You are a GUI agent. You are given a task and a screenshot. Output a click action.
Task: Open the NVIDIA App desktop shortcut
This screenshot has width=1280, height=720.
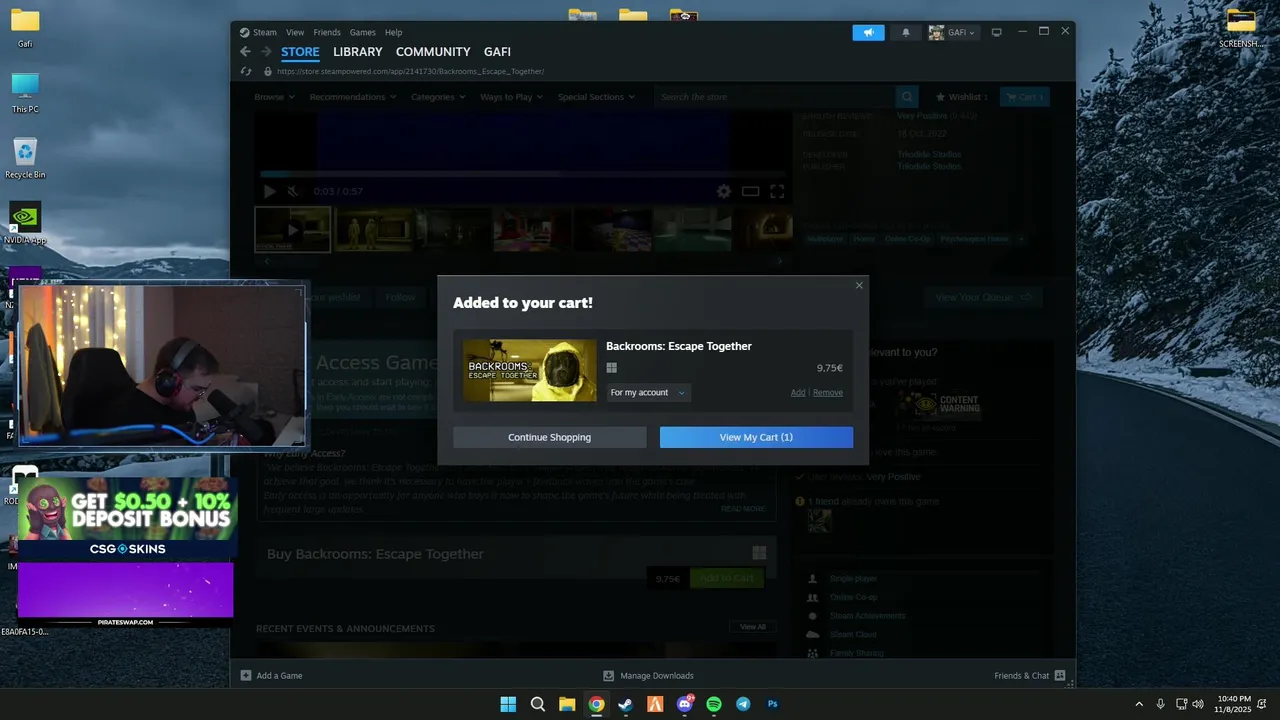click(x=25, y=224)
